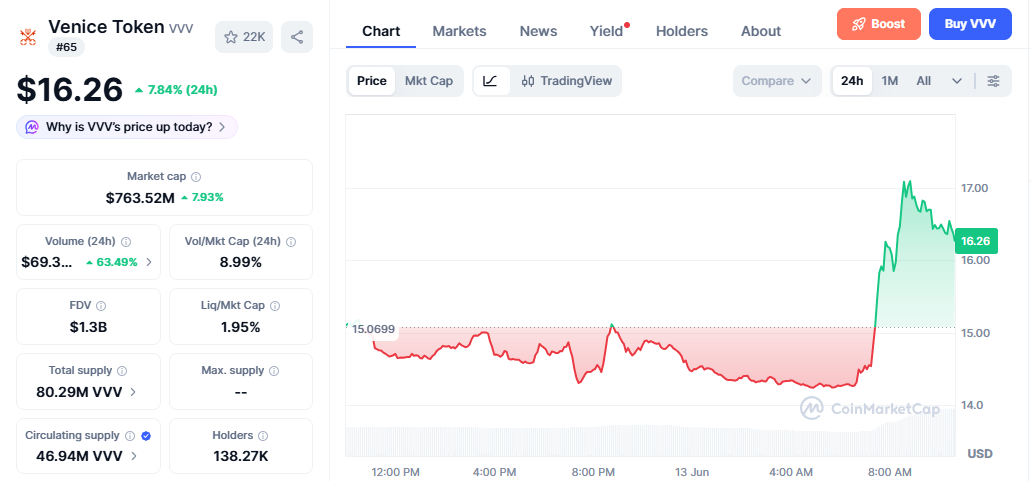This screenshot has height=481, width=1031.
Task: Click the TradingView candlestick icon
Action: pyautogui.click(x=527, y=81)
